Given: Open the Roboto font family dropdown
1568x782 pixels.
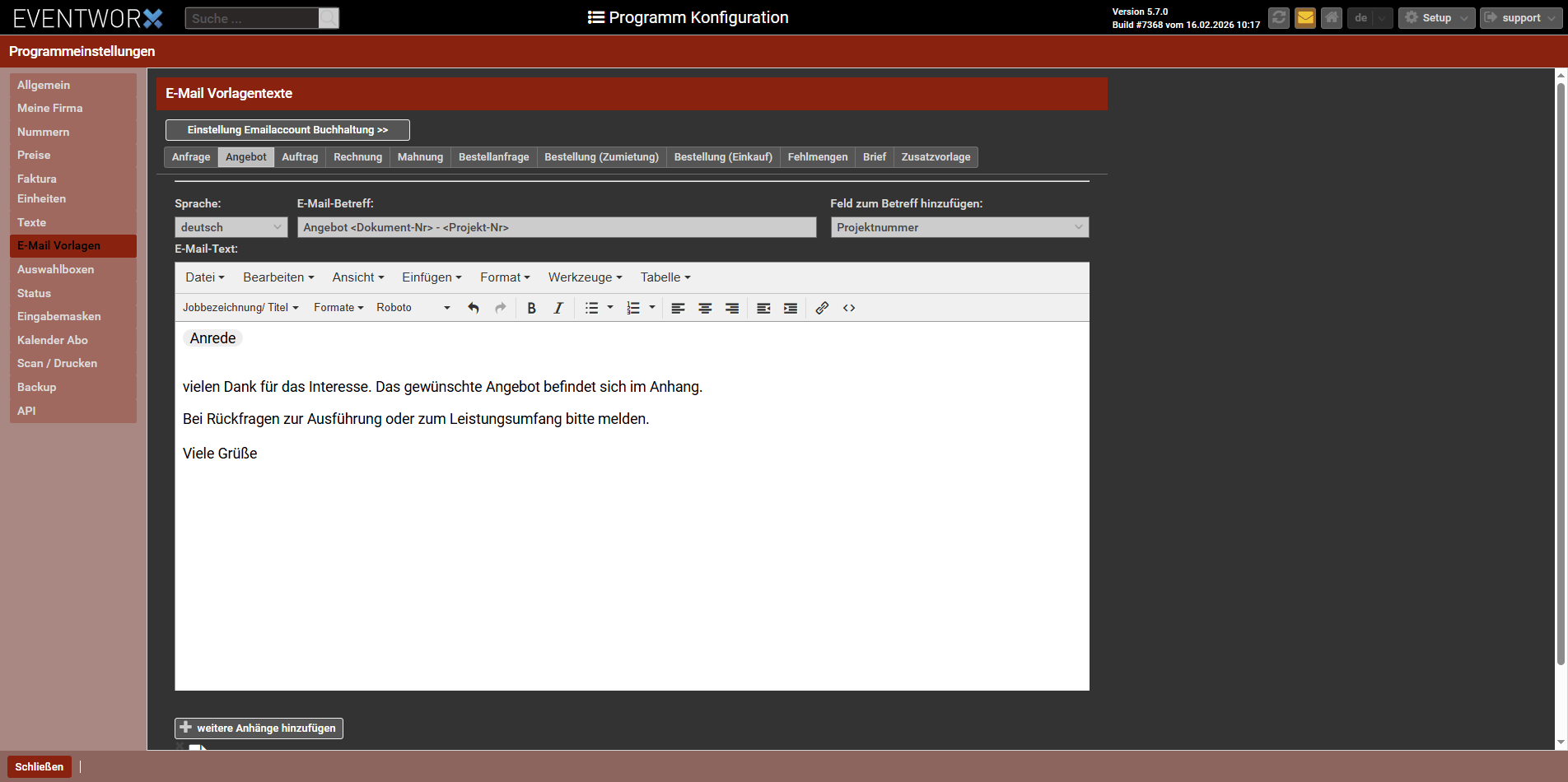Looking at the screenshot, I should point(413,308).
